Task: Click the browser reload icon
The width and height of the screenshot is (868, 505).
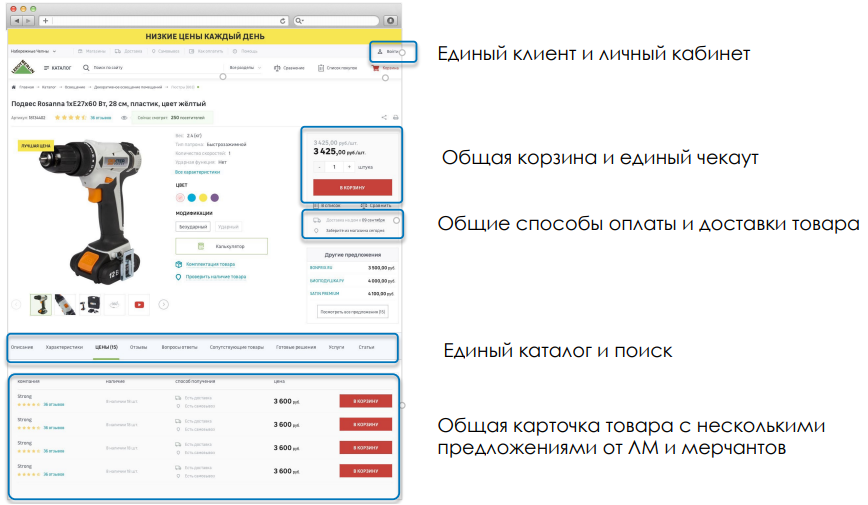Action: coord(284,20)
